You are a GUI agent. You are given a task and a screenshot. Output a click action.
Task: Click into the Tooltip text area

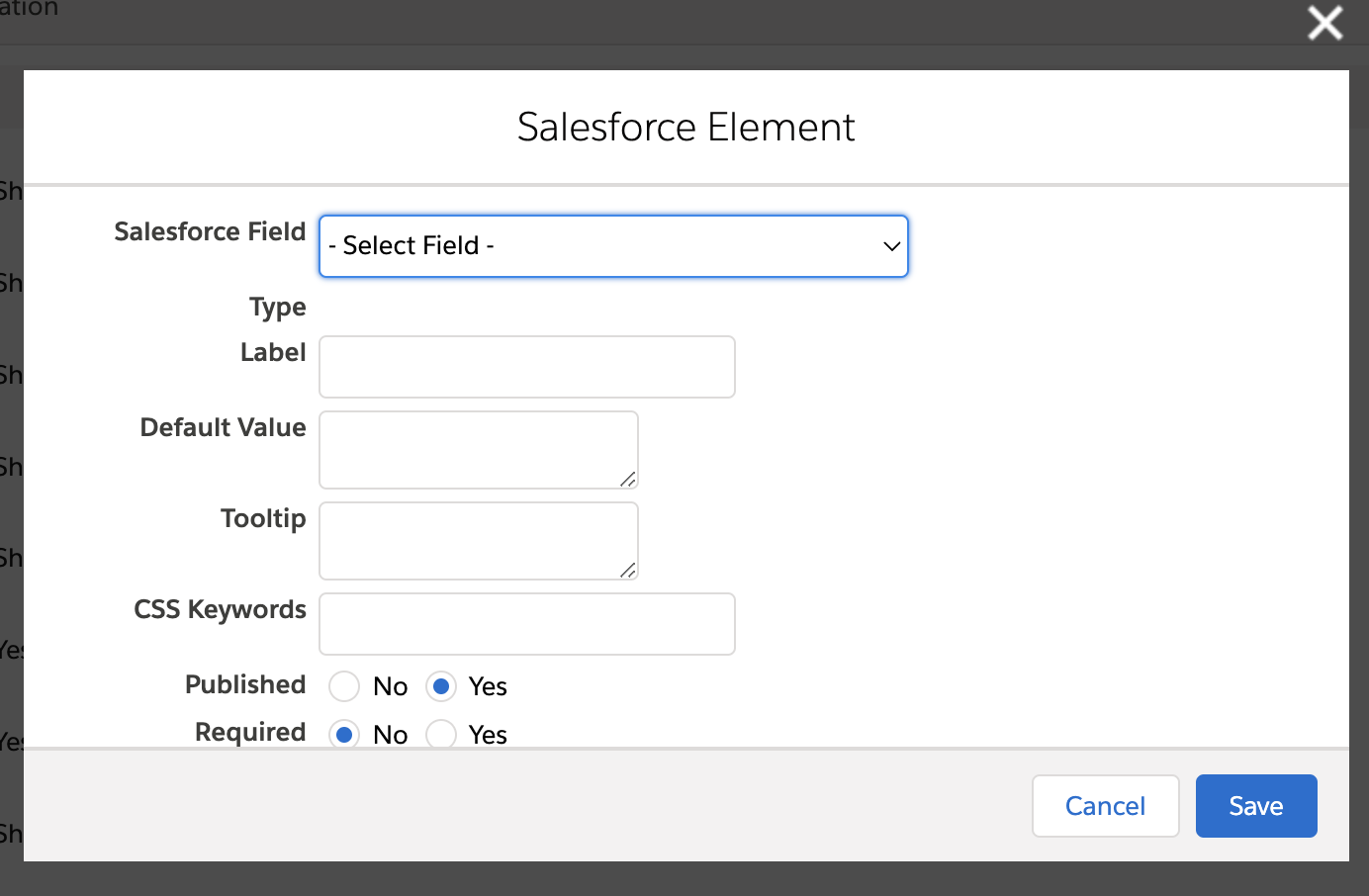[x=479, y=541]
